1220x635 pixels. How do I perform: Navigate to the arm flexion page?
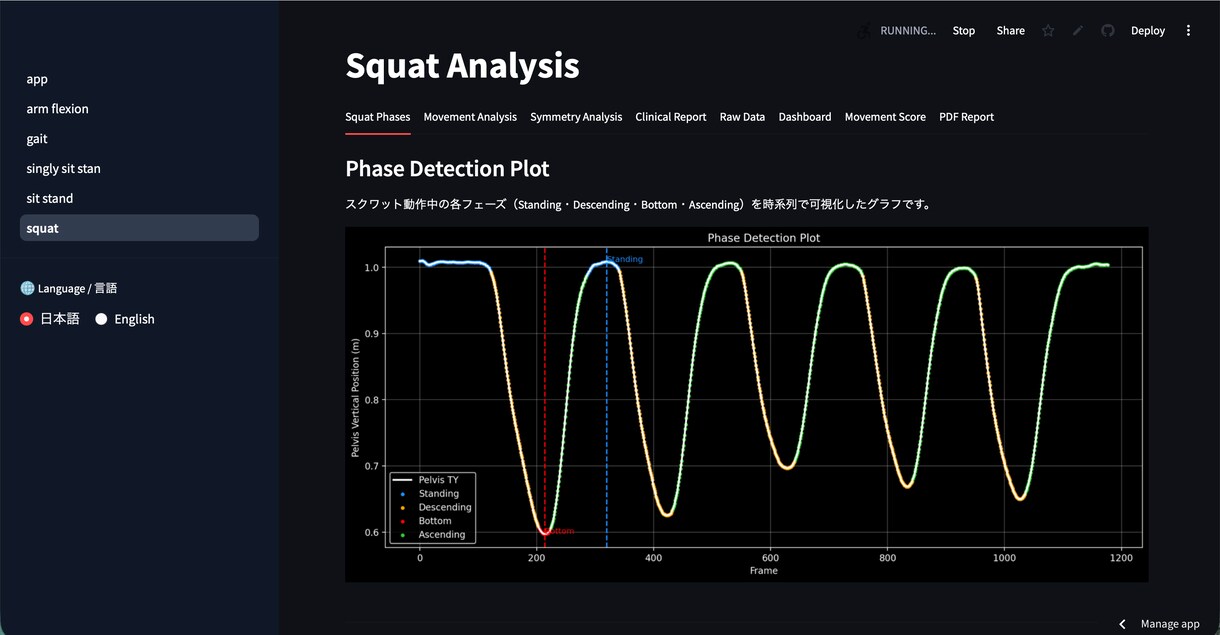(x=139, y=109)
